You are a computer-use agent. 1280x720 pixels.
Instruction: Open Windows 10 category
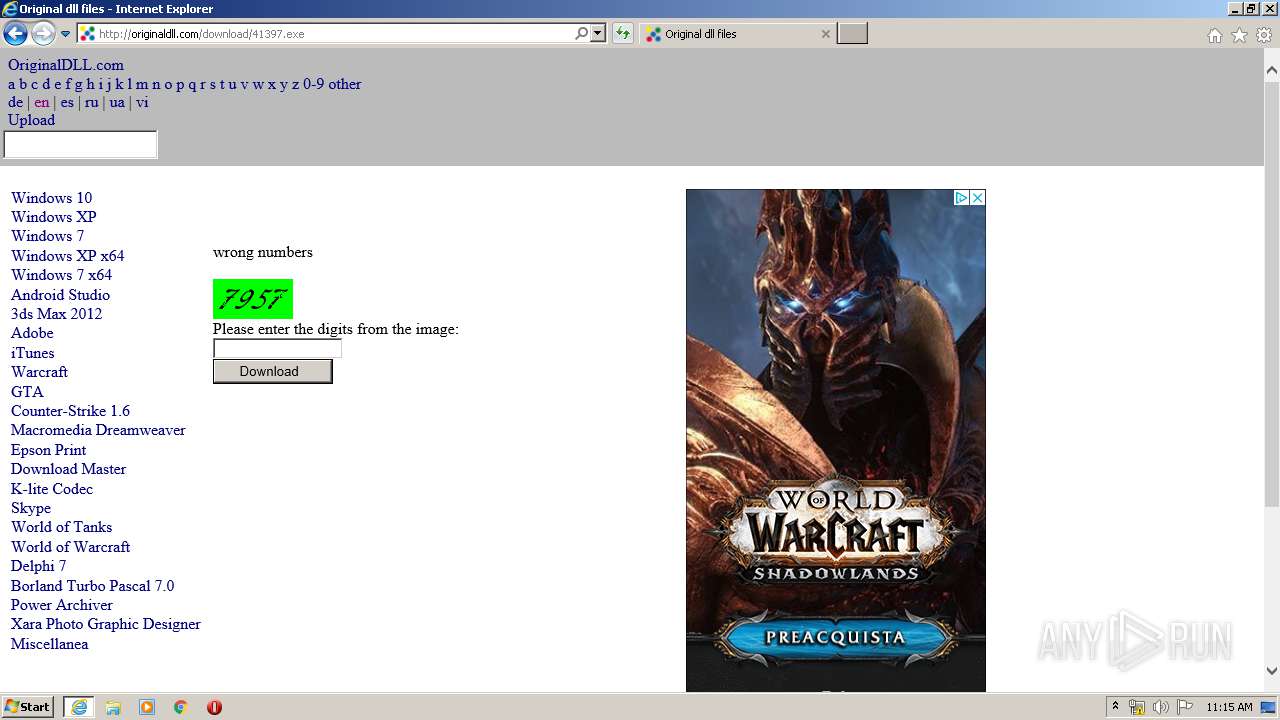click(x=51, y=198)
